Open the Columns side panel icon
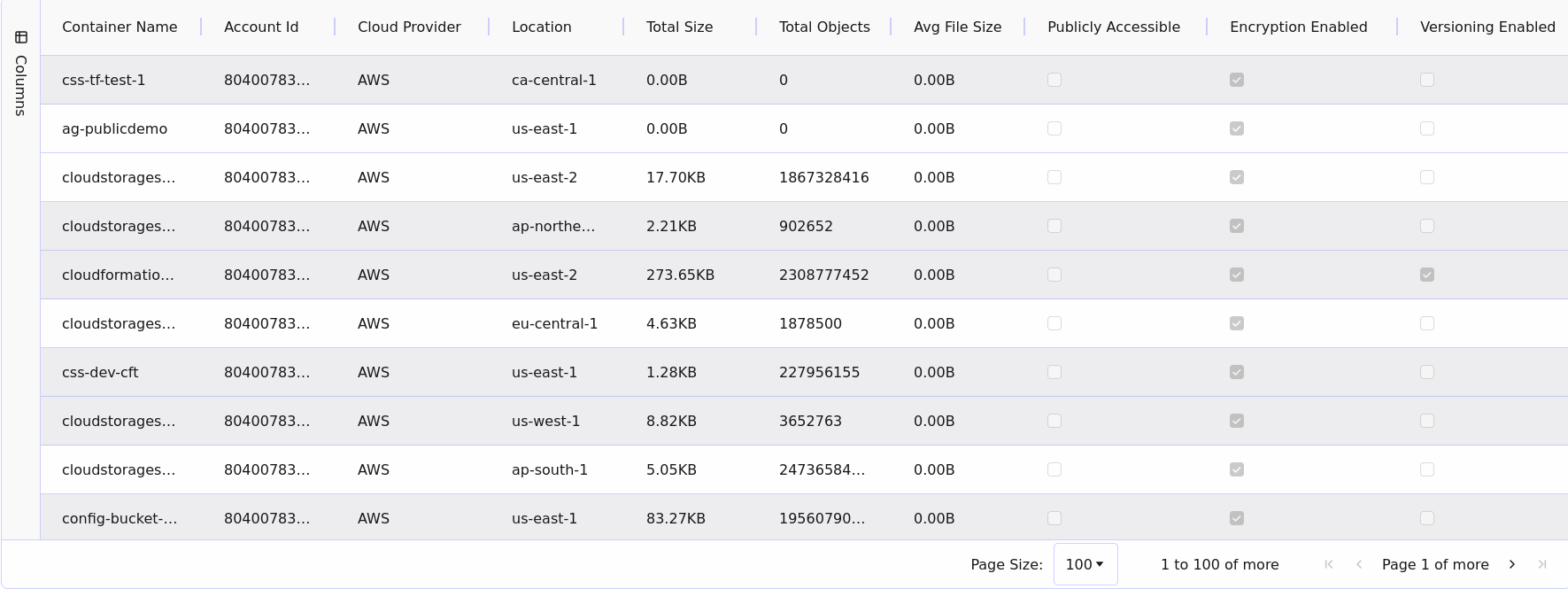The height and width of the screenshot is (589, 1568). coord(21,37)
